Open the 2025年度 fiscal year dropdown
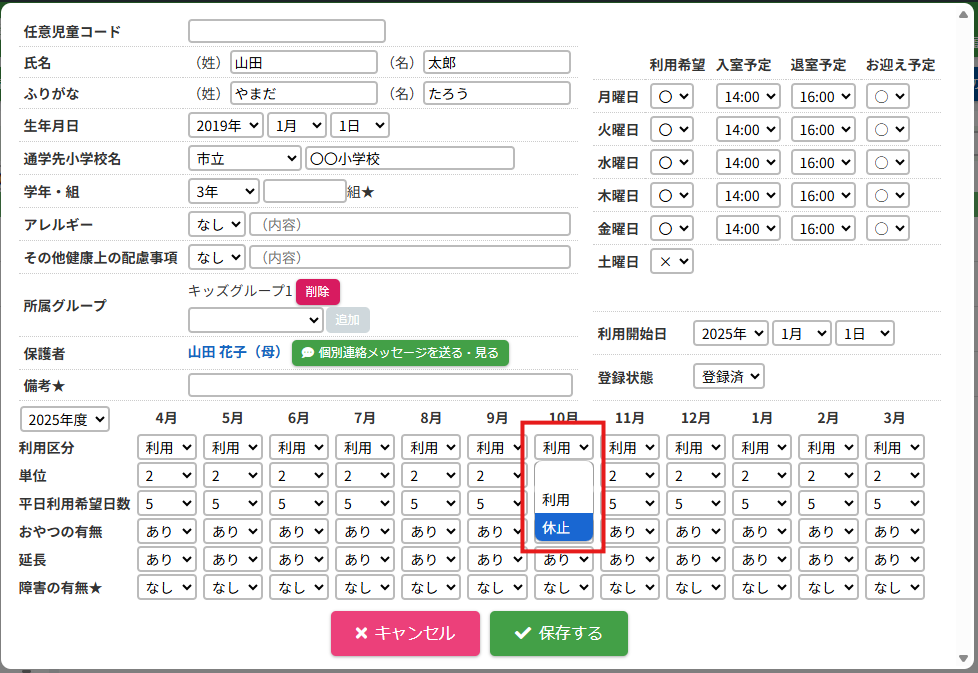 65,419
